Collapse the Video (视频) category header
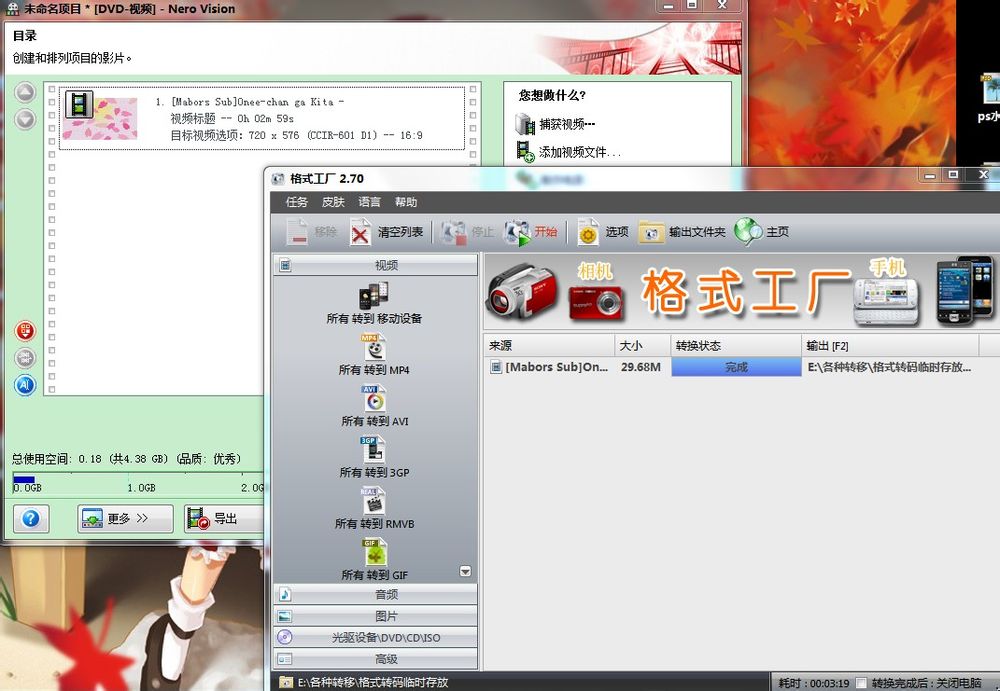This screenshot has width=1000, height=691. [x=375, y=265]
